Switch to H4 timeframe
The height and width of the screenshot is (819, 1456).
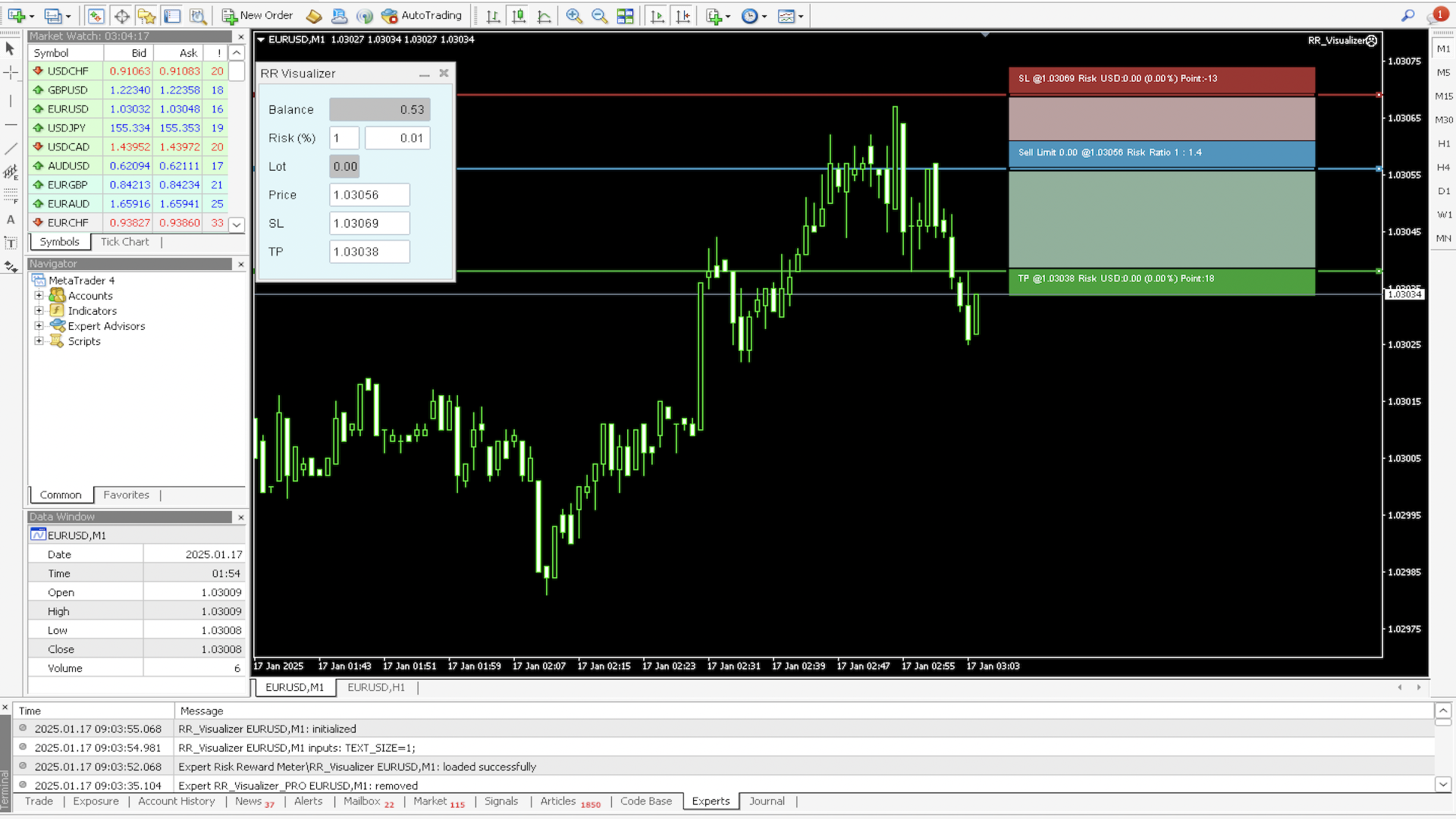point(1443,168)
